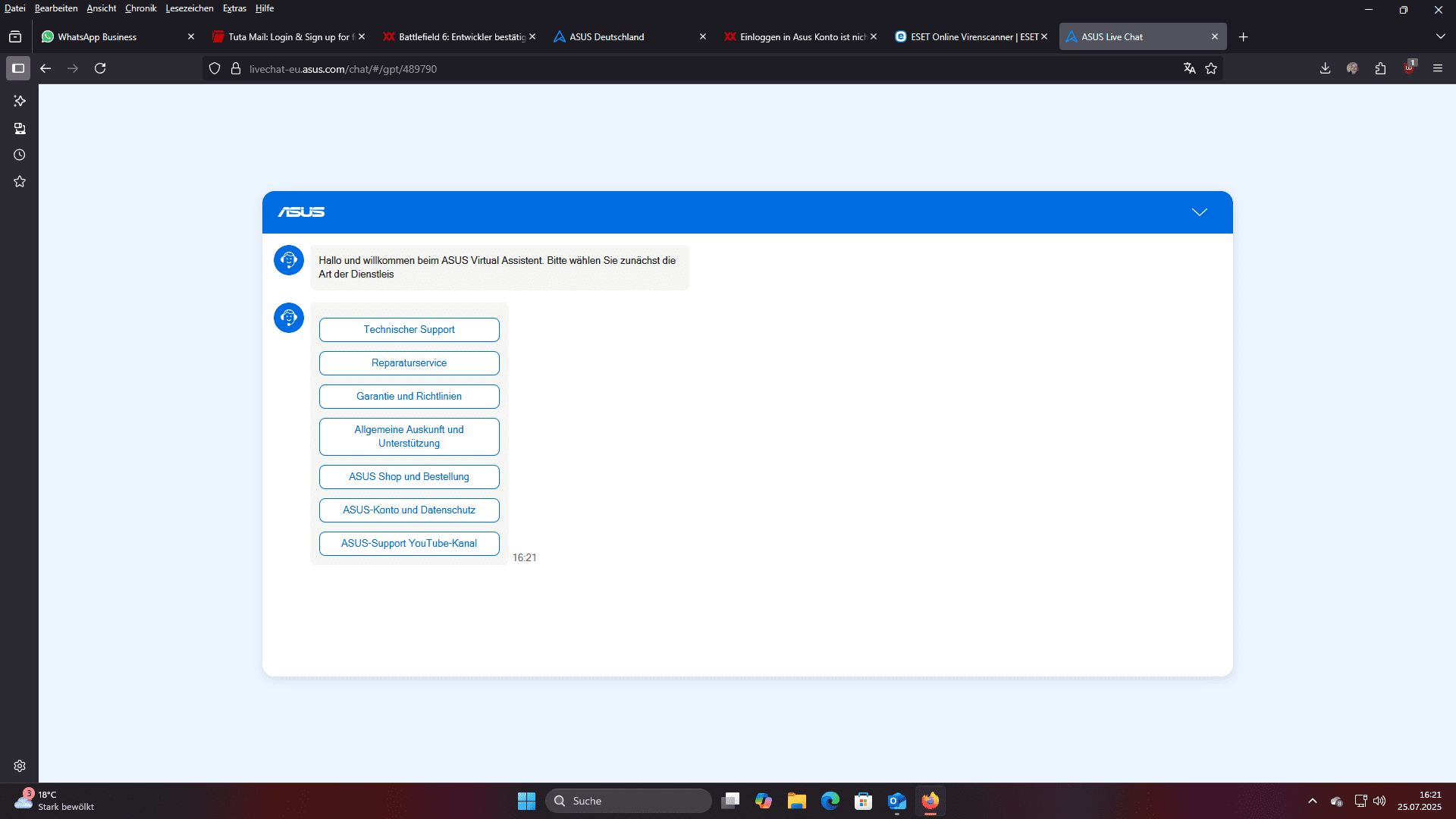Open the translate page icon in address bar

click(x=1189, y=68)
